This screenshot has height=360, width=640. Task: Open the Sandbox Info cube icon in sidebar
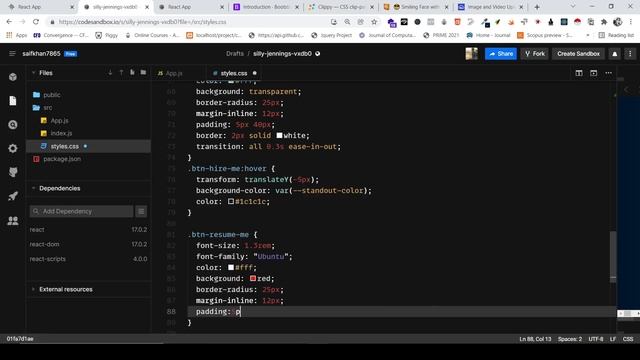[13, 77]
